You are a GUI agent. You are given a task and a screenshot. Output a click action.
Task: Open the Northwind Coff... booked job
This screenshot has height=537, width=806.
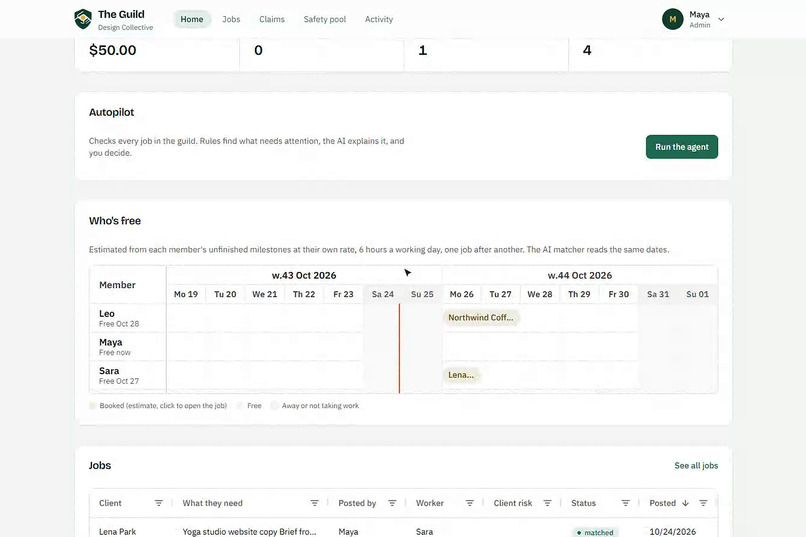pyautogui.click(x=481, y=318)
